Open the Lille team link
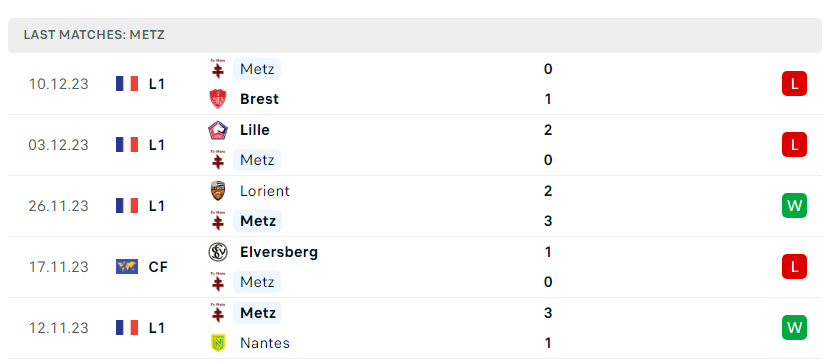832x364 pixels. pyautogui.click(x=255, y=130)
